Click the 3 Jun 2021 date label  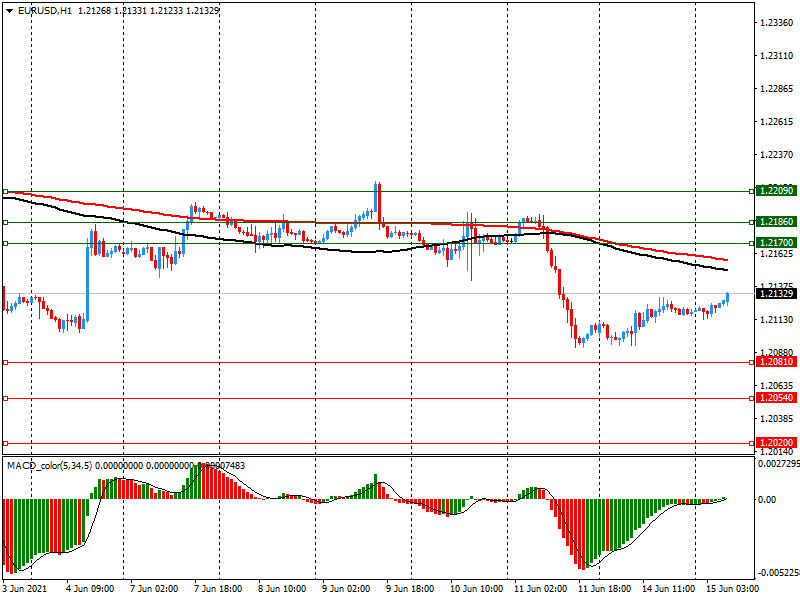(x=24, y=591)
